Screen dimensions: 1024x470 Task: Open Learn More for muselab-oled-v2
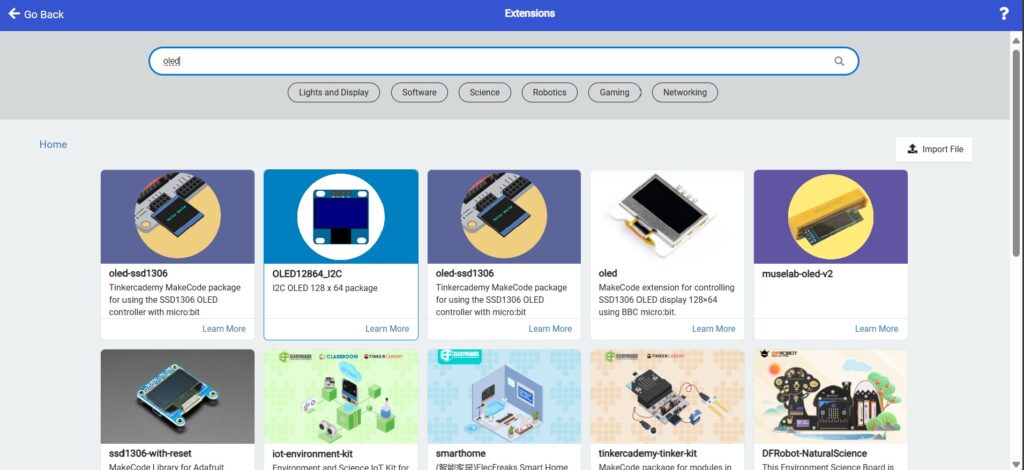[876, 328]
